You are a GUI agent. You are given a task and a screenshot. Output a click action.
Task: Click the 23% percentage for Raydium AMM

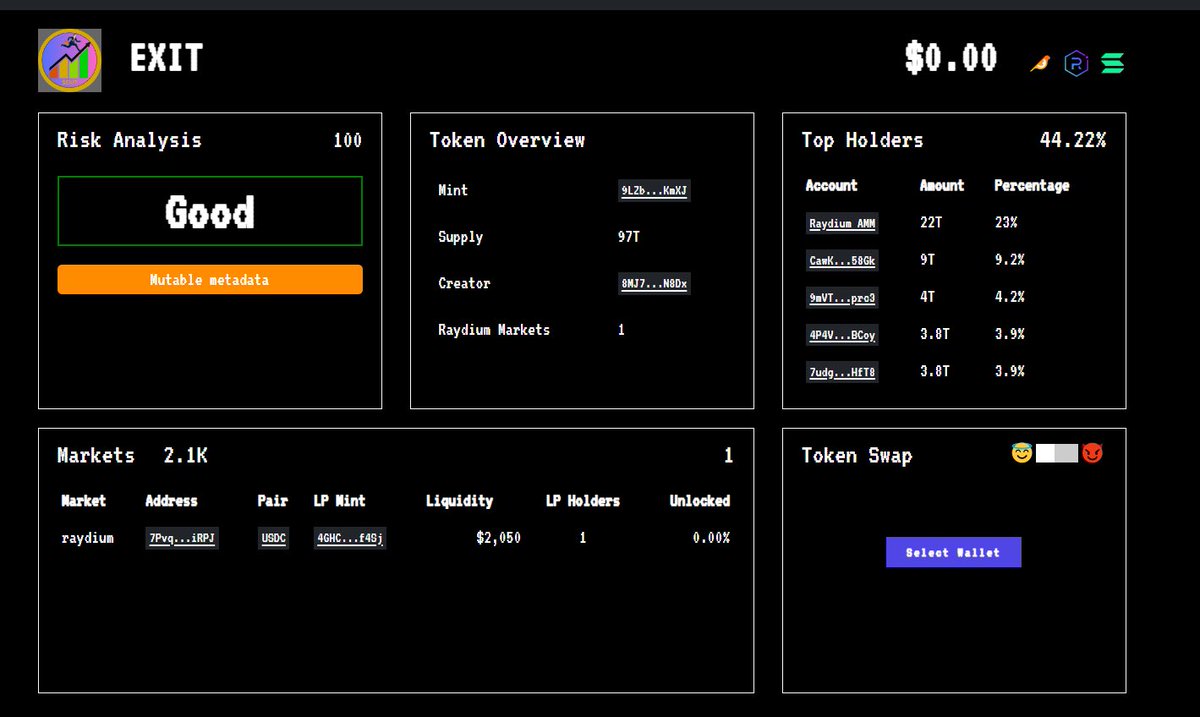point(1005,223)
